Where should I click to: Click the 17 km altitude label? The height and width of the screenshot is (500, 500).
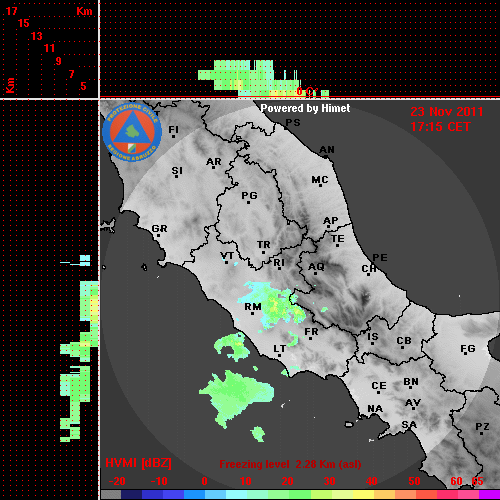tap(11, 11)
